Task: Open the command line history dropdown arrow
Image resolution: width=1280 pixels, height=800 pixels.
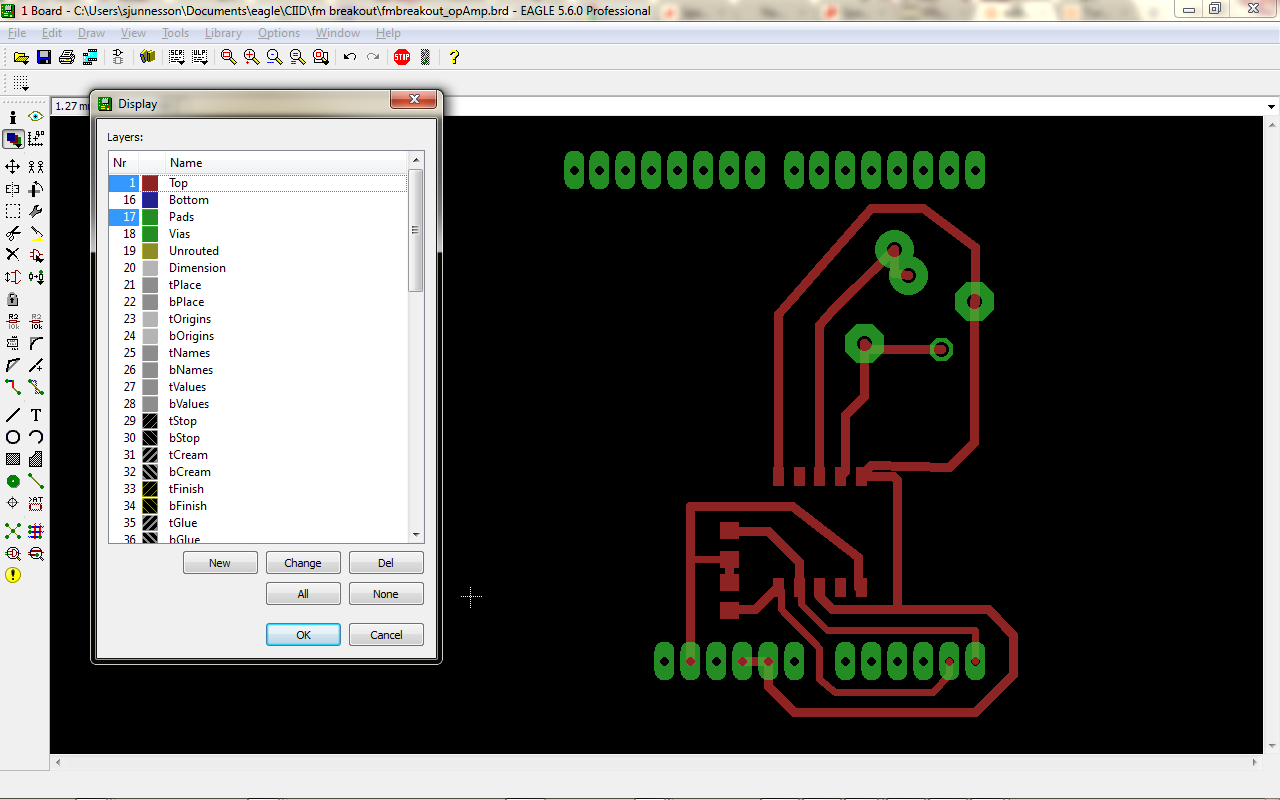Action: [x=1271, y=106]
